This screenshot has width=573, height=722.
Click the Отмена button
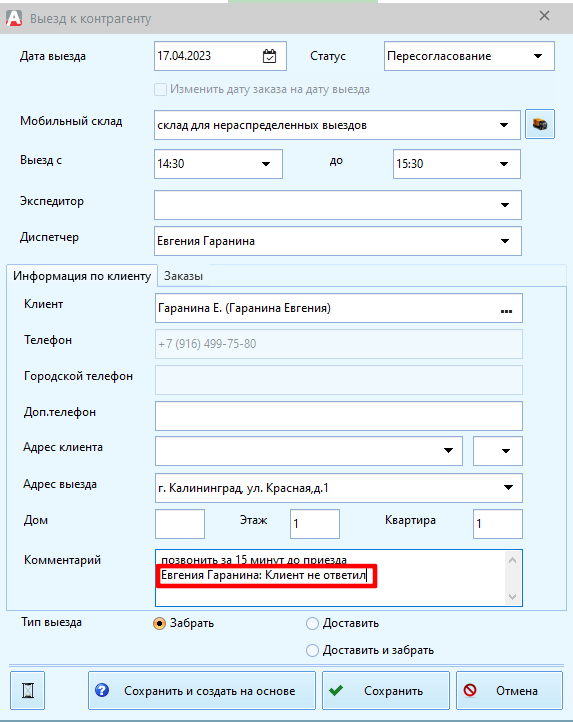509,691
